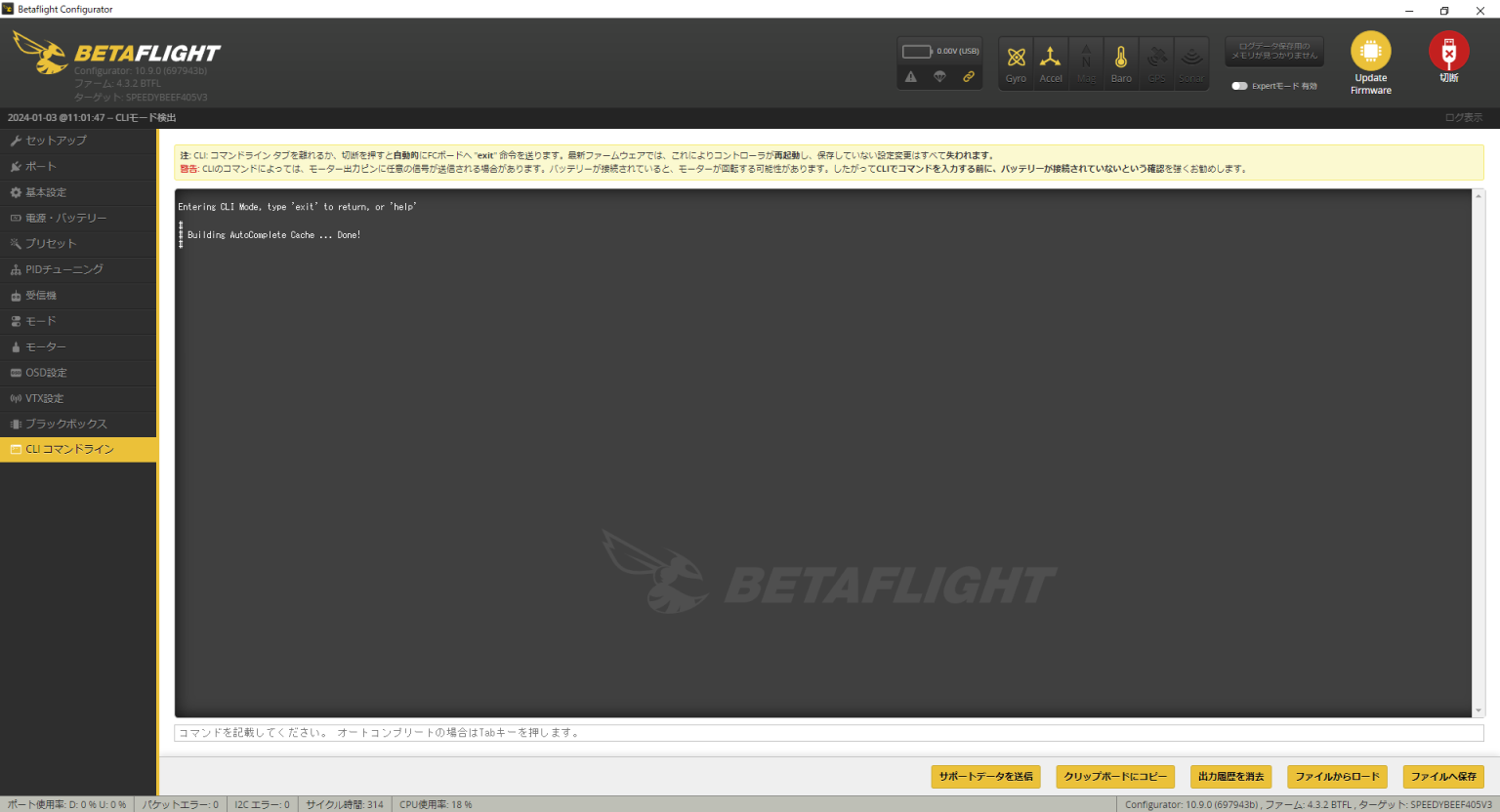The image size is (1500, 812).
Task: Clear output history with 出力履歴を消去
Action: pos(1230,776)
